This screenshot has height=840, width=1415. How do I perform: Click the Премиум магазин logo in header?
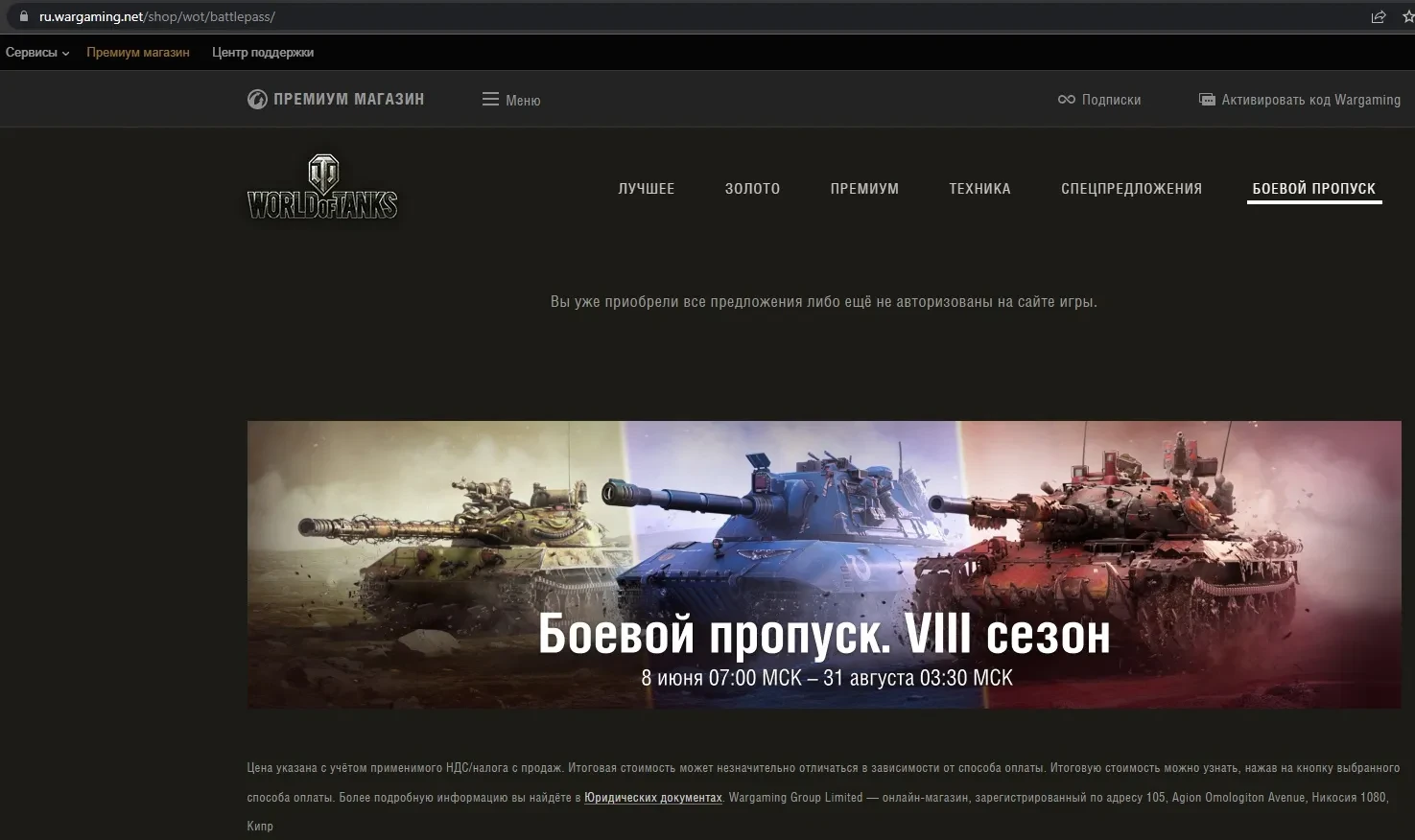click(x=336, y=99)
